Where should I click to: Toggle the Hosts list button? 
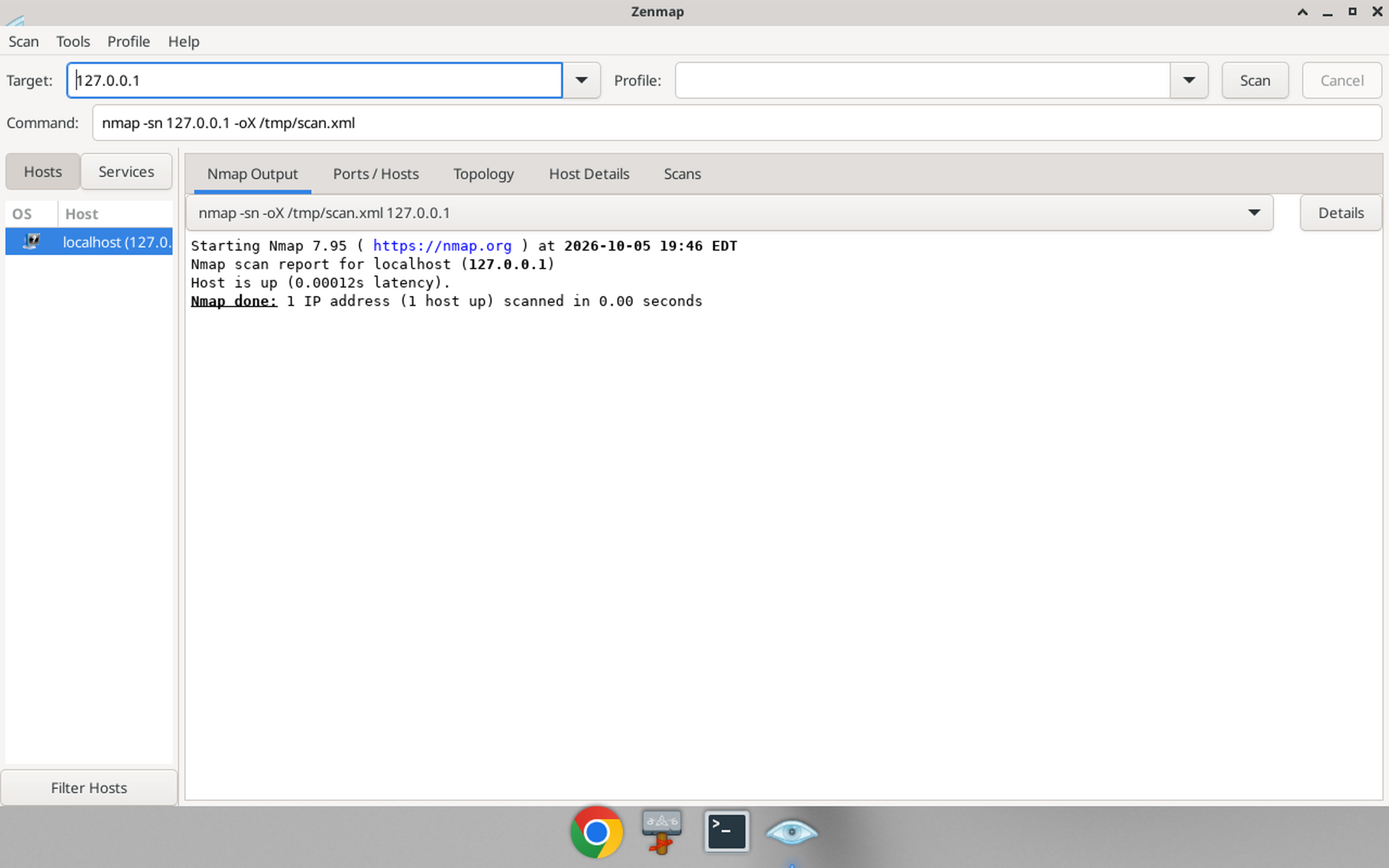click(42, 172)
